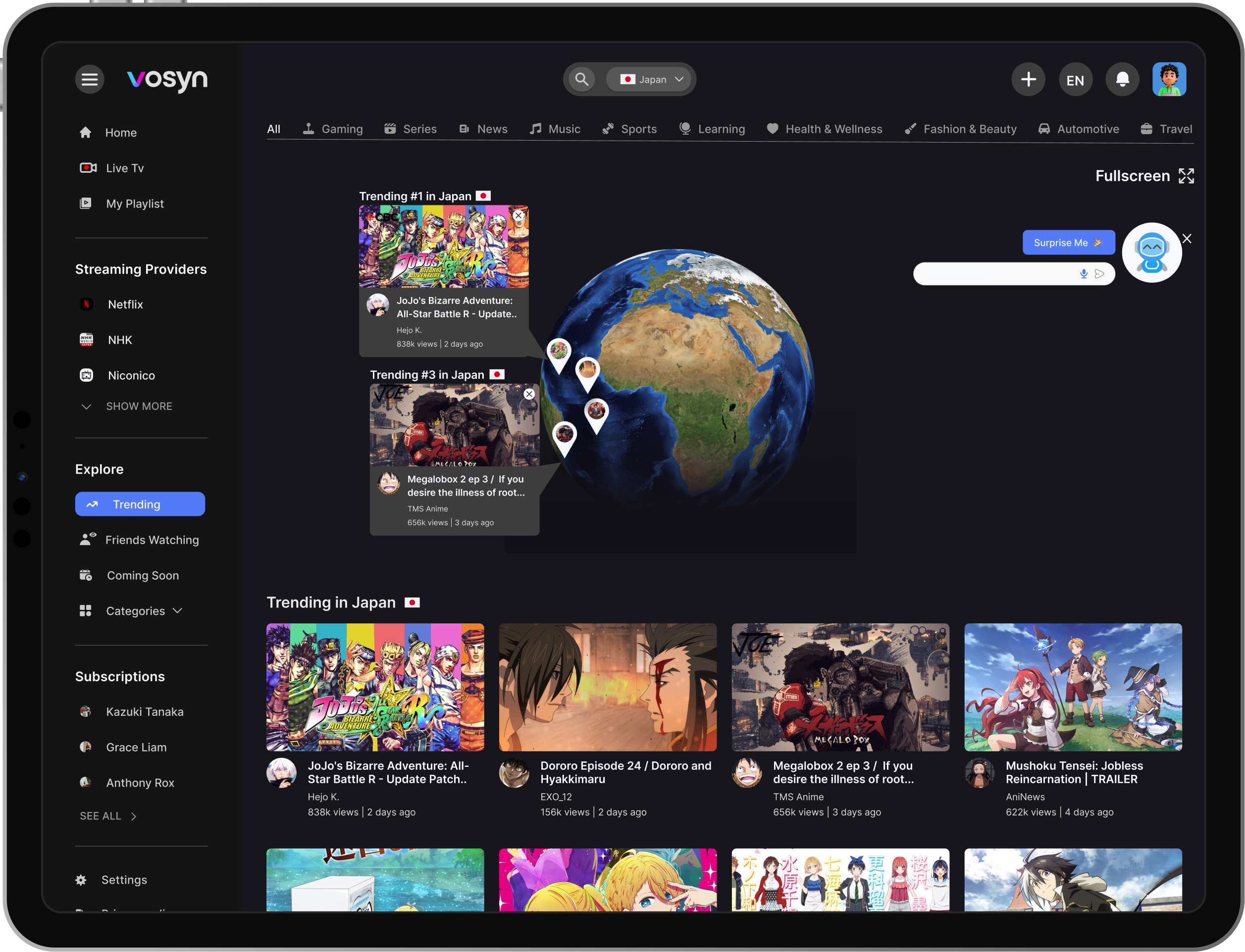Open the Mushoku Tensei trailer thumbnail

(x=1073, y=687)
